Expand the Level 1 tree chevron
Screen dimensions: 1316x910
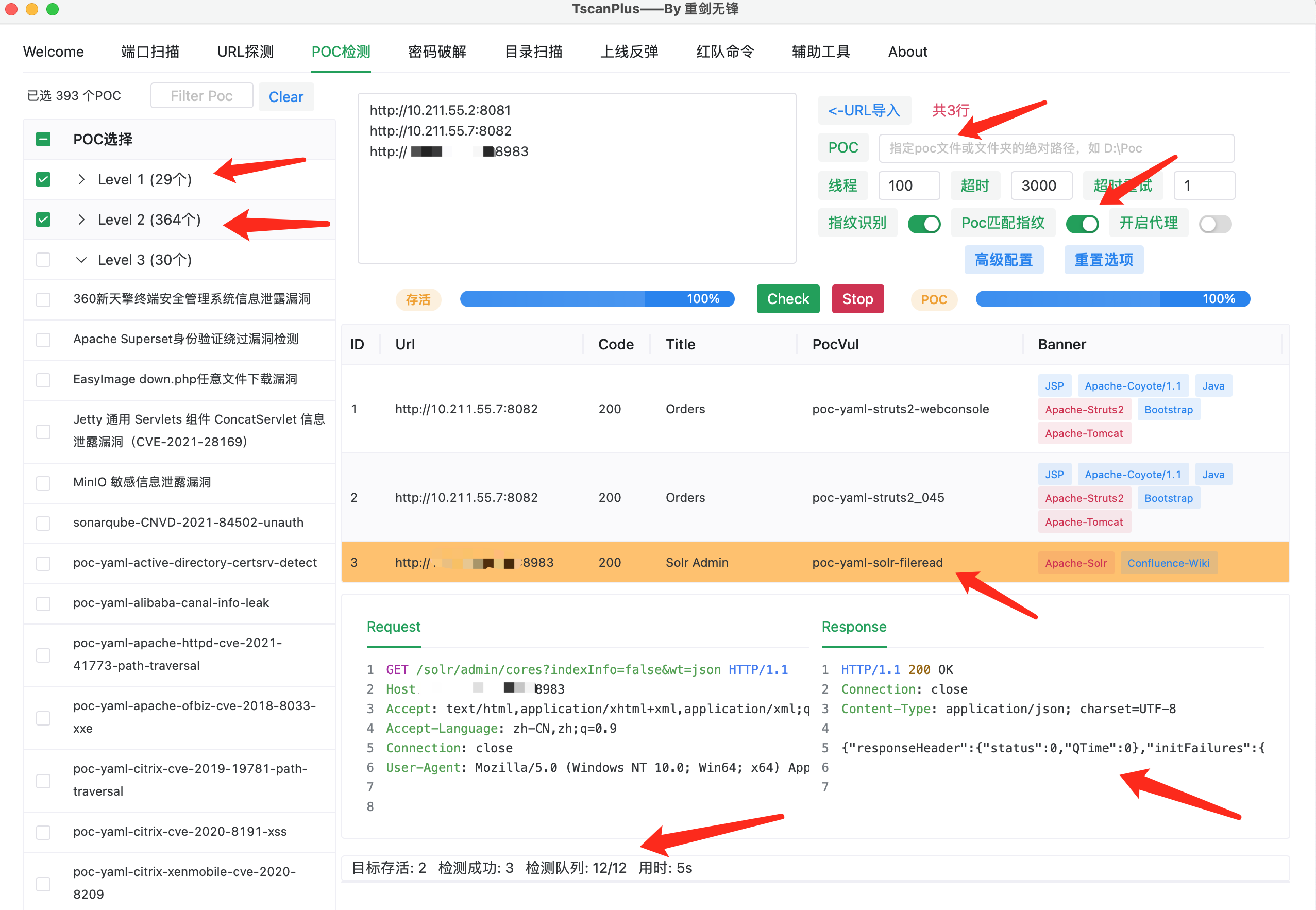point(81,180)
